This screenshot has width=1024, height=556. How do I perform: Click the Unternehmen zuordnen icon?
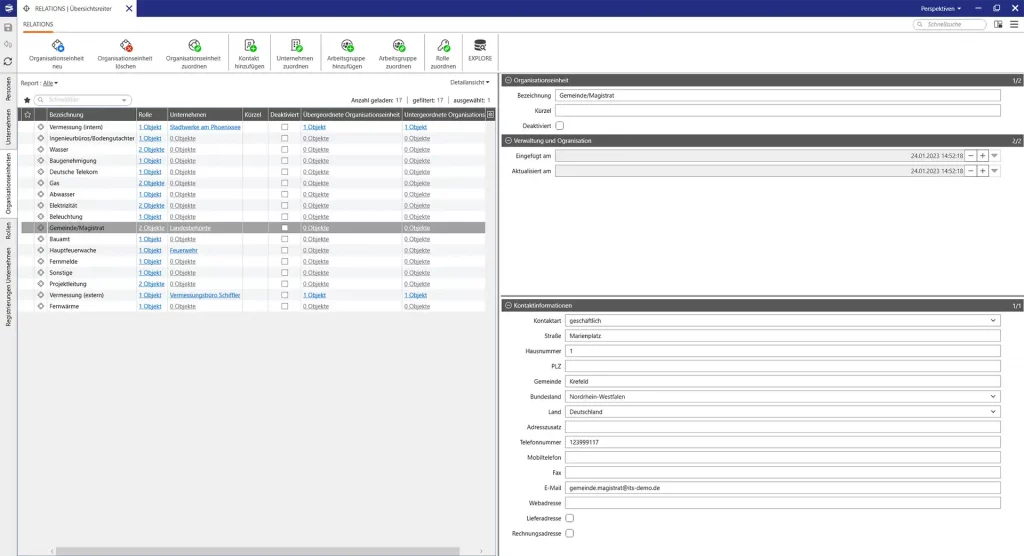(296, 46)
